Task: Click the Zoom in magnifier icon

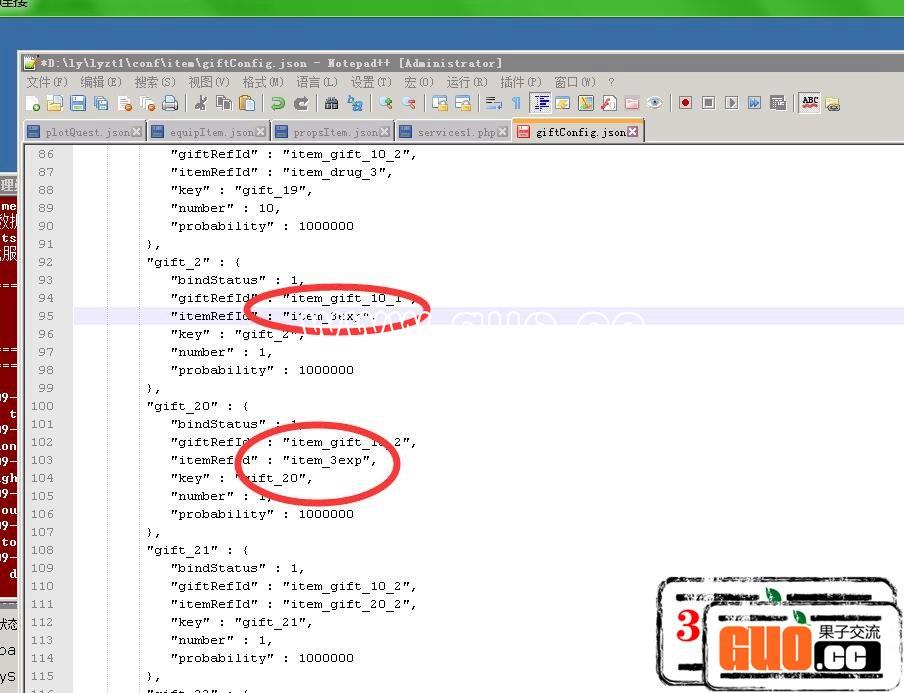Action: 385,103
